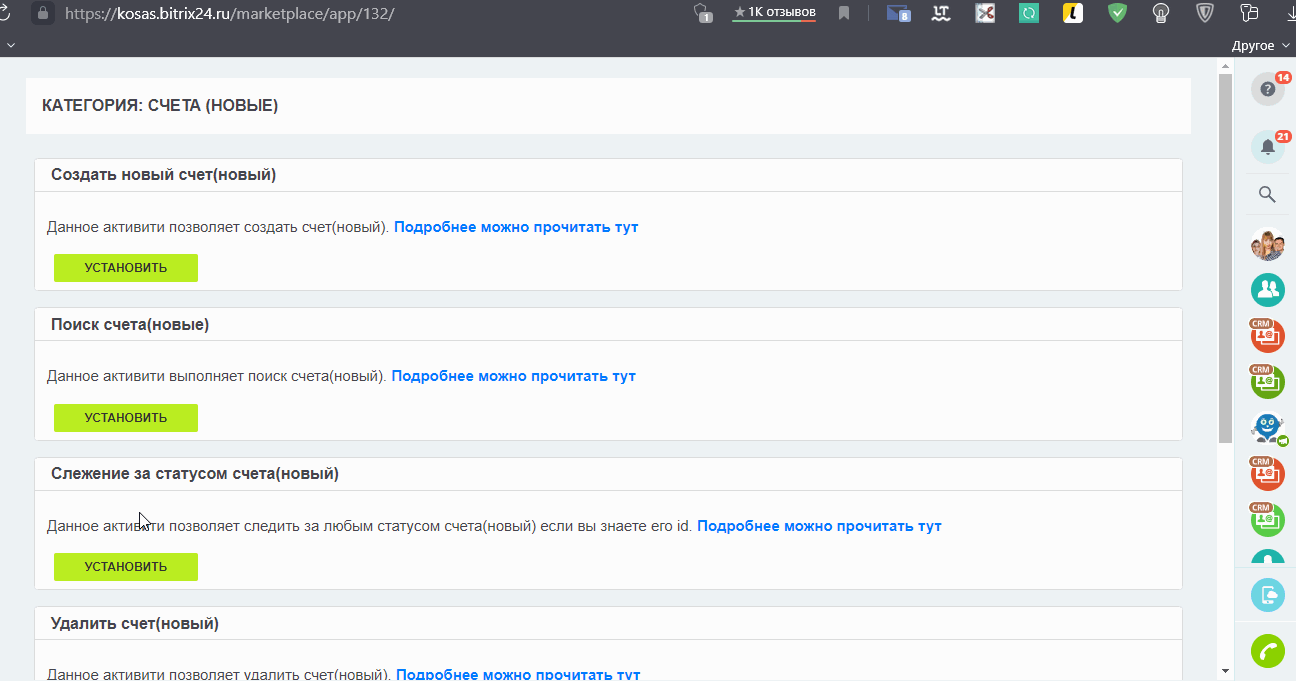The height and width of the screenshot is (681, 1296).
Task: Click the Создать новый счет(новый) heading
Action: [164, 175]
